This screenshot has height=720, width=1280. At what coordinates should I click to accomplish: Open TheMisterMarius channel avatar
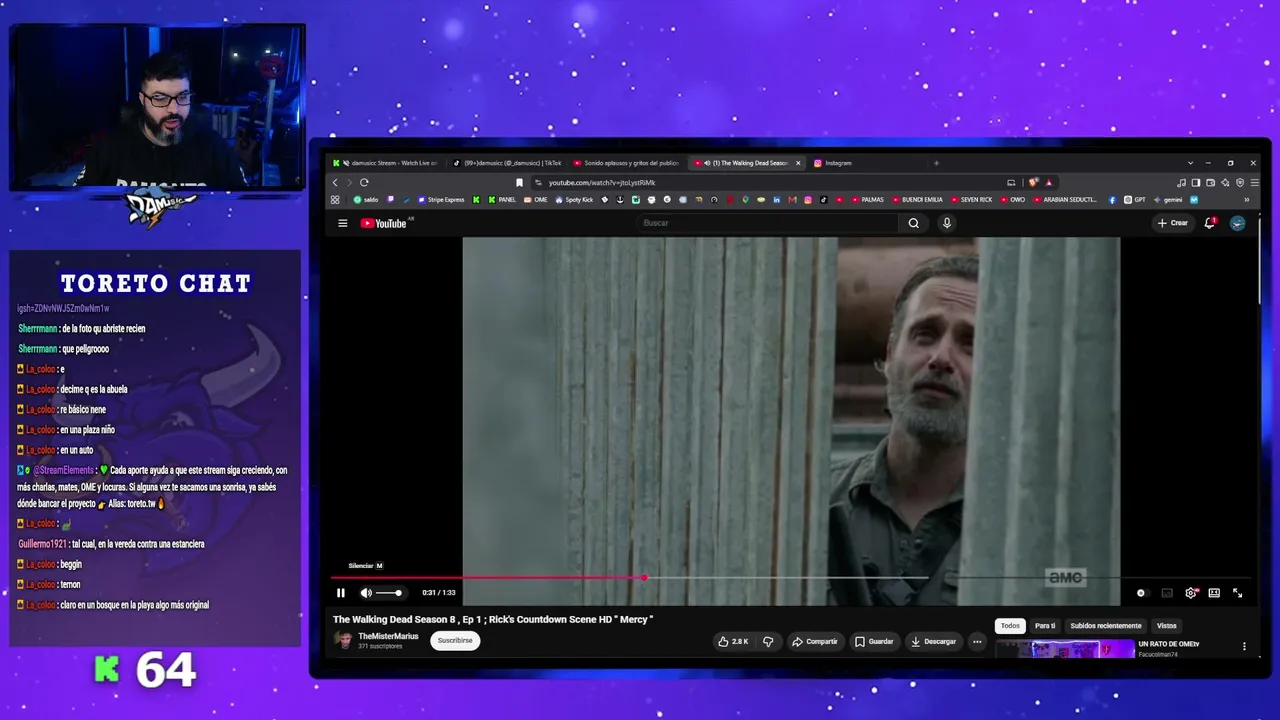click(x=345, y=640)
